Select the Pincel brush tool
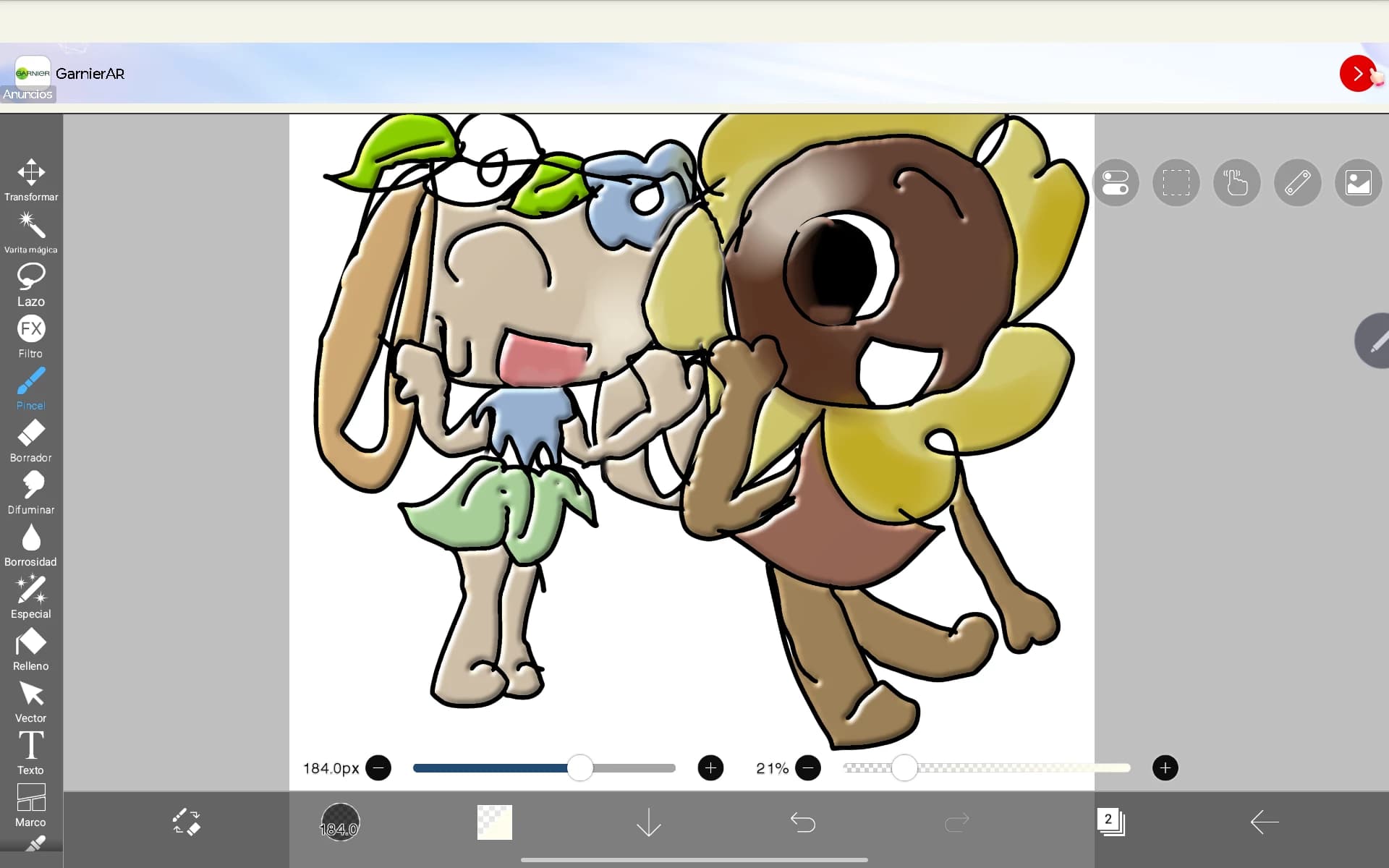This screenshot has width=1389, height=868. coord(31,389)
